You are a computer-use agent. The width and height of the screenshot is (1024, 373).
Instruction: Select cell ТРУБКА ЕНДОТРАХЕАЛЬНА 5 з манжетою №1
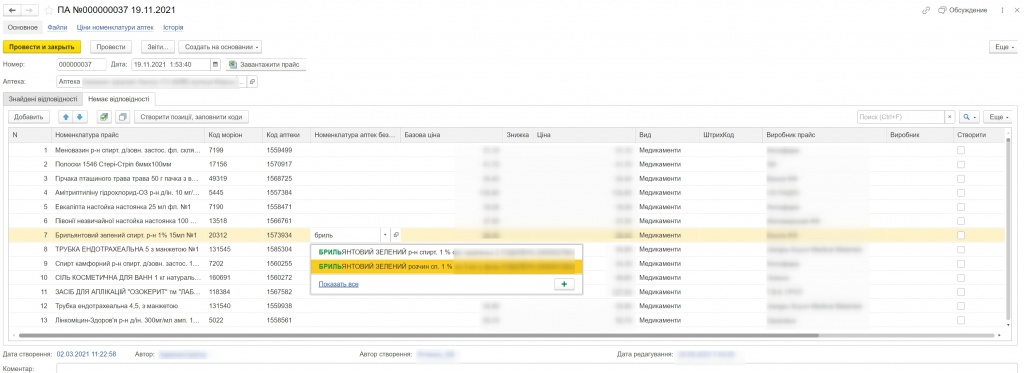pyautogui.click(x=128, y=249)
